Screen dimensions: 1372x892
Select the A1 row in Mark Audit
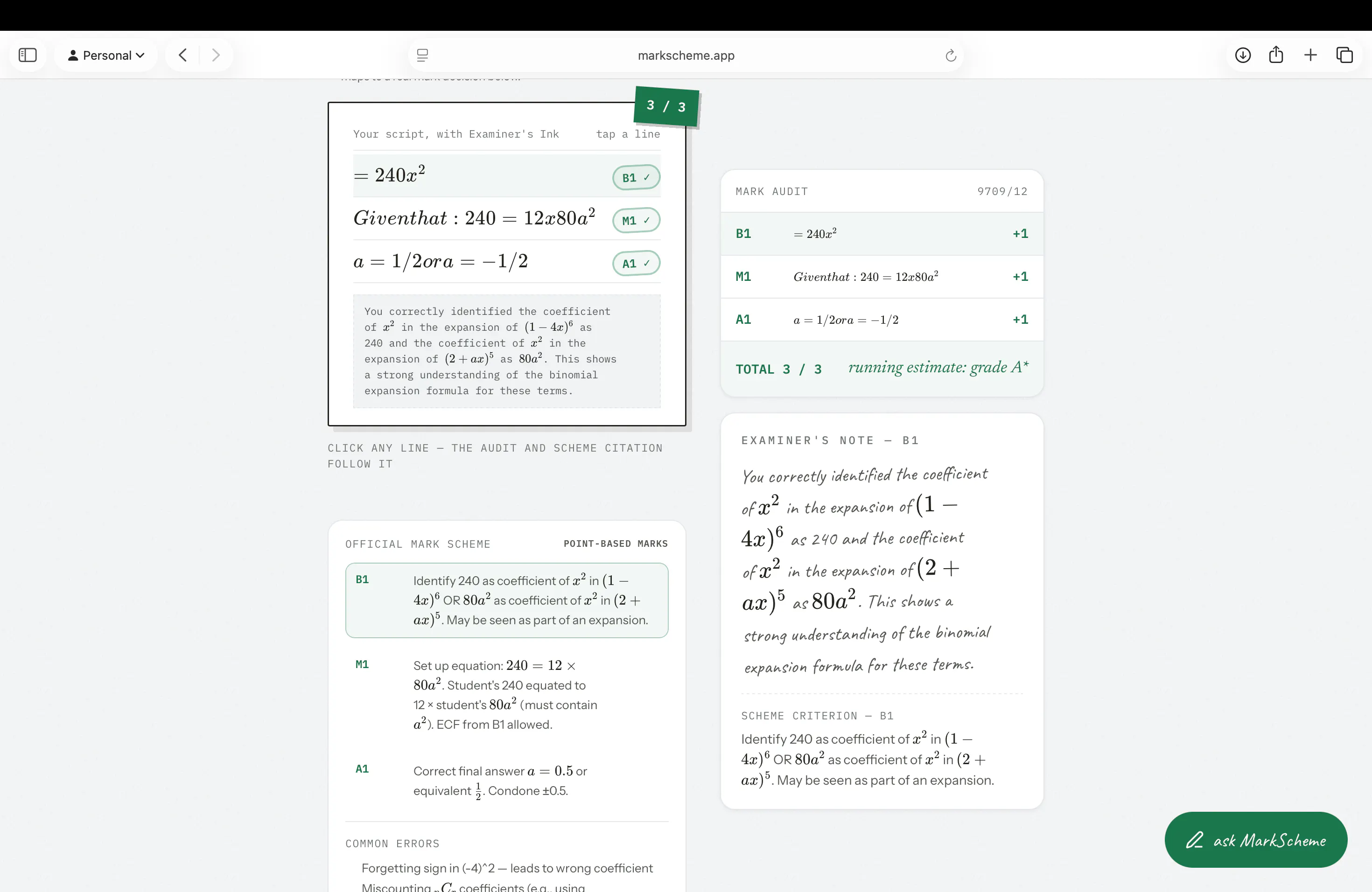(x=882, y=320)
